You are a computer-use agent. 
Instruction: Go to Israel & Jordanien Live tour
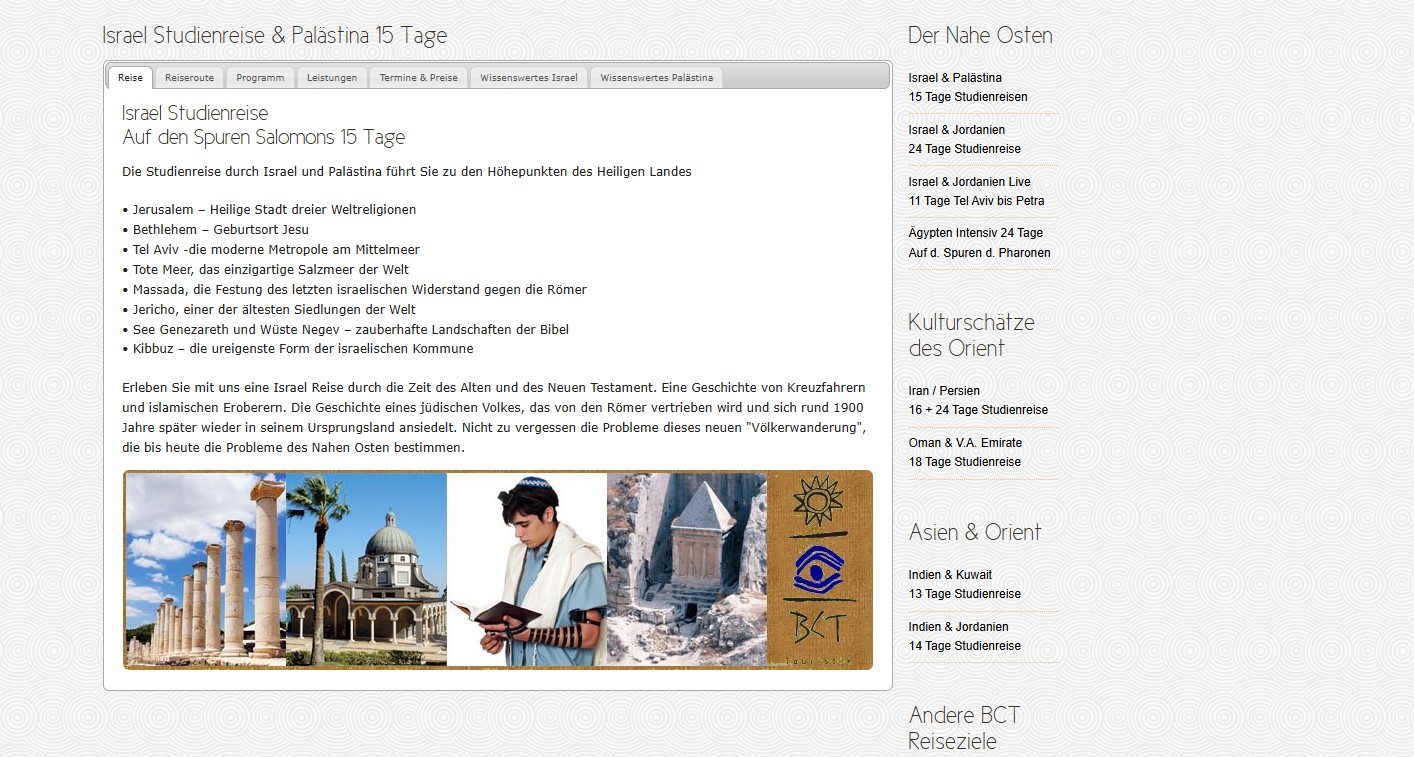tap(975, 191)
